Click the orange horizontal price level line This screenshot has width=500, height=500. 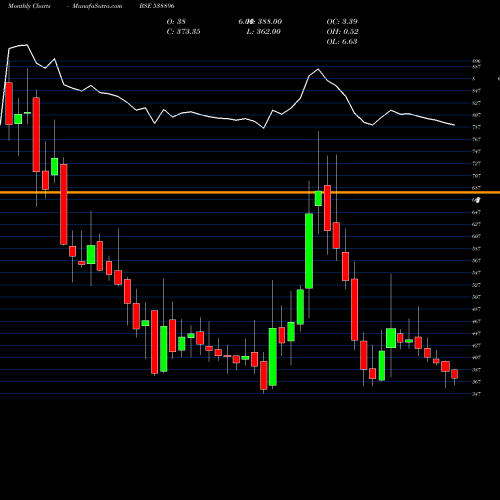pyautogui.click(x=250, y=192)
